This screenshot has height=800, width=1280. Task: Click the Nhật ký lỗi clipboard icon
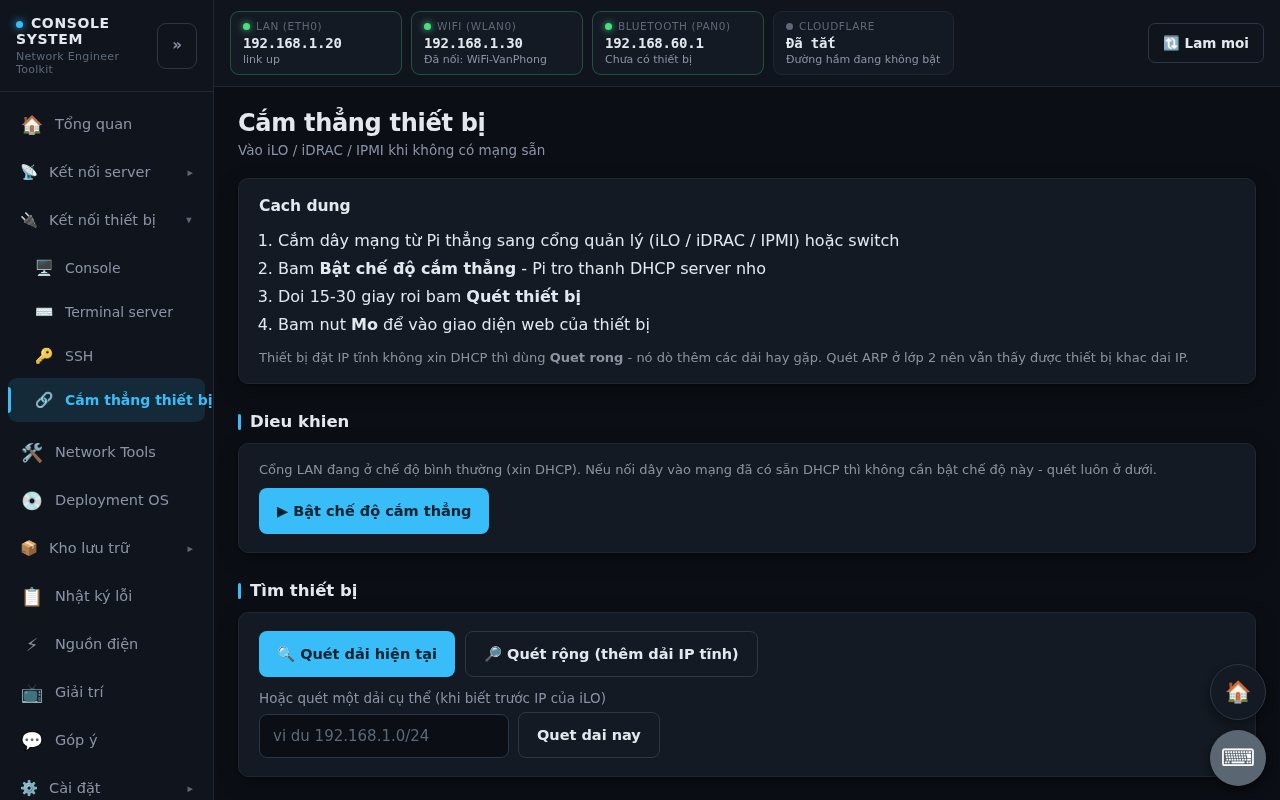[32, 597]
